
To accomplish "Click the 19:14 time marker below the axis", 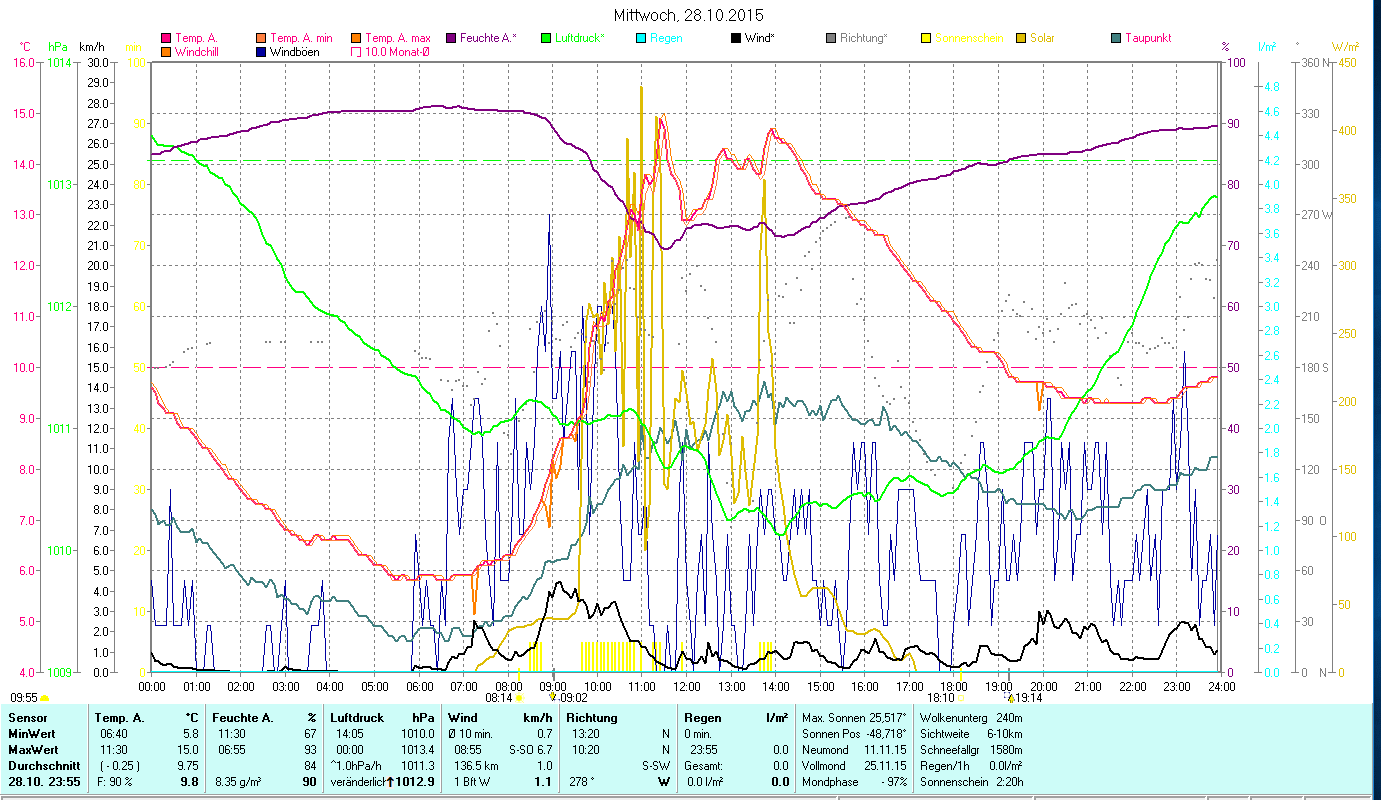I will pos(1029,698).
